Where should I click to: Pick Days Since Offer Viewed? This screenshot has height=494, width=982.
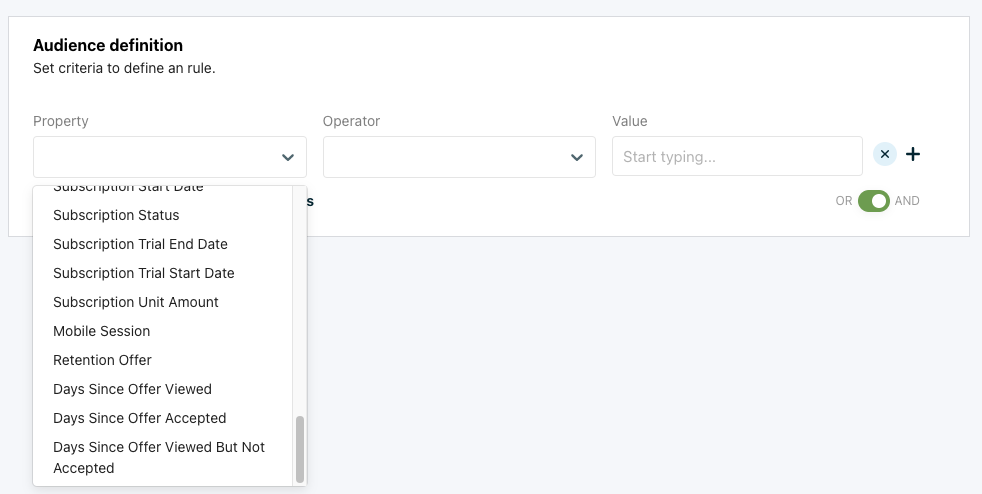click(132, 389)
